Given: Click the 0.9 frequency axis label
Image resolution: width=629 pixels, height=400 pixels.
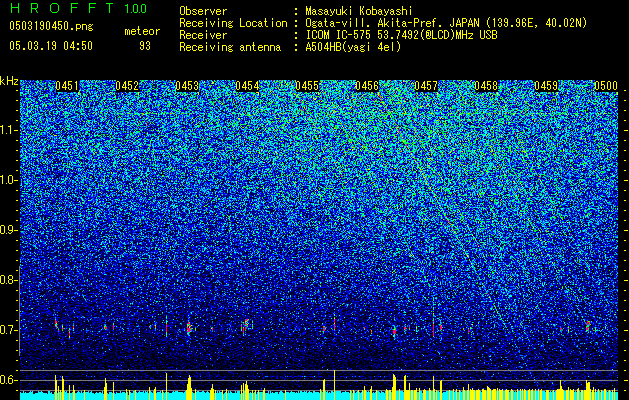Looking at the screenshot, I should point(8,230).
